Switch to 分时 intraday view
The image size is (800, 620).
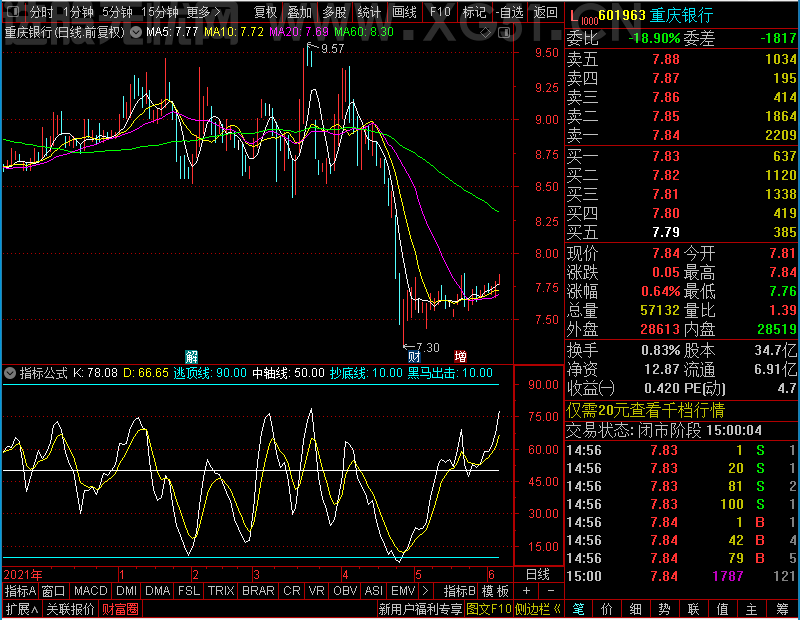[x=41, y=12]
